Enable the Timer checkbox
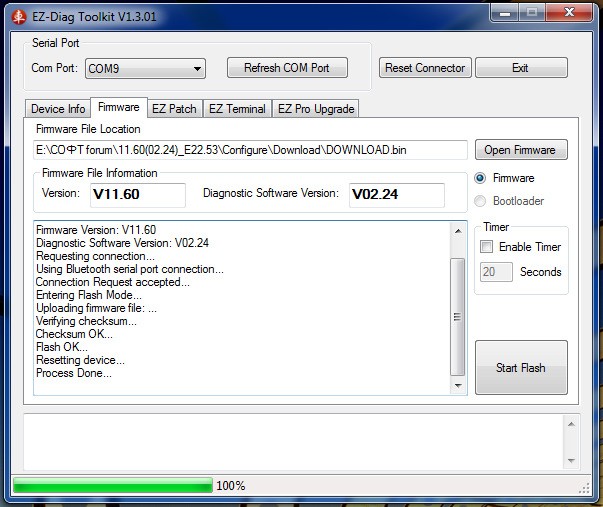 point(486,247)
